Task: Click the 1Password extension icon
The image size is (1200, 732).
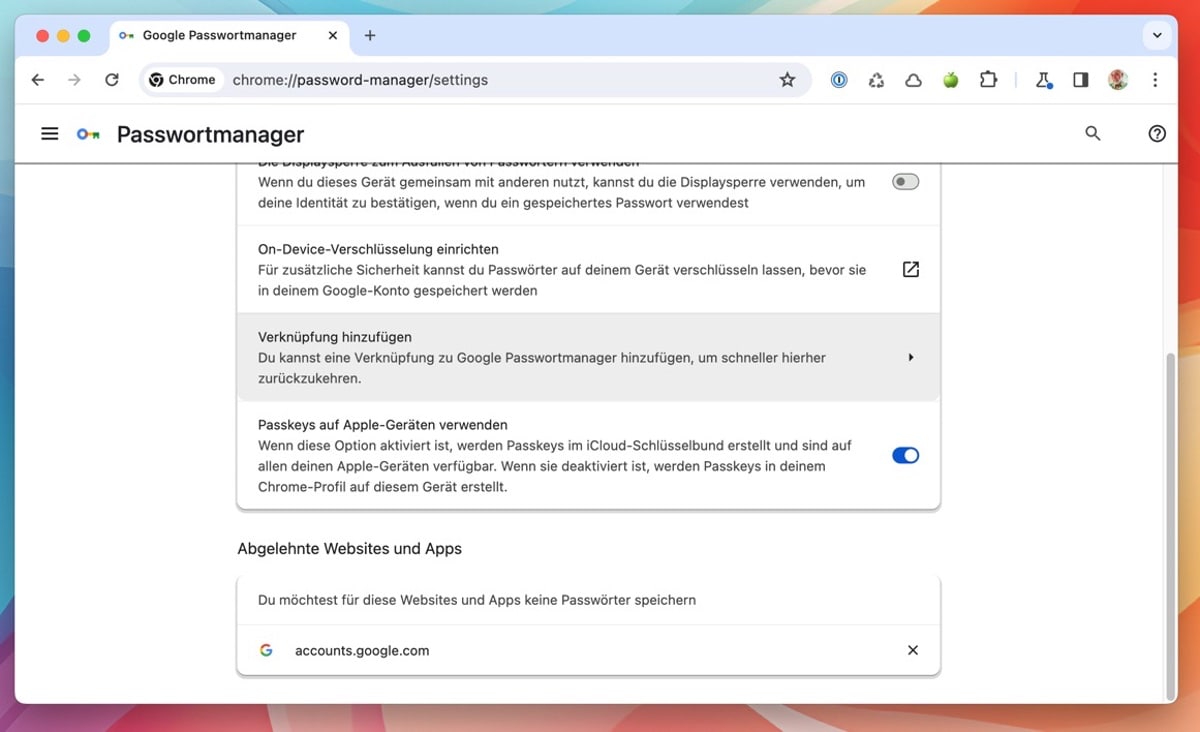Action: click(839, 80)
